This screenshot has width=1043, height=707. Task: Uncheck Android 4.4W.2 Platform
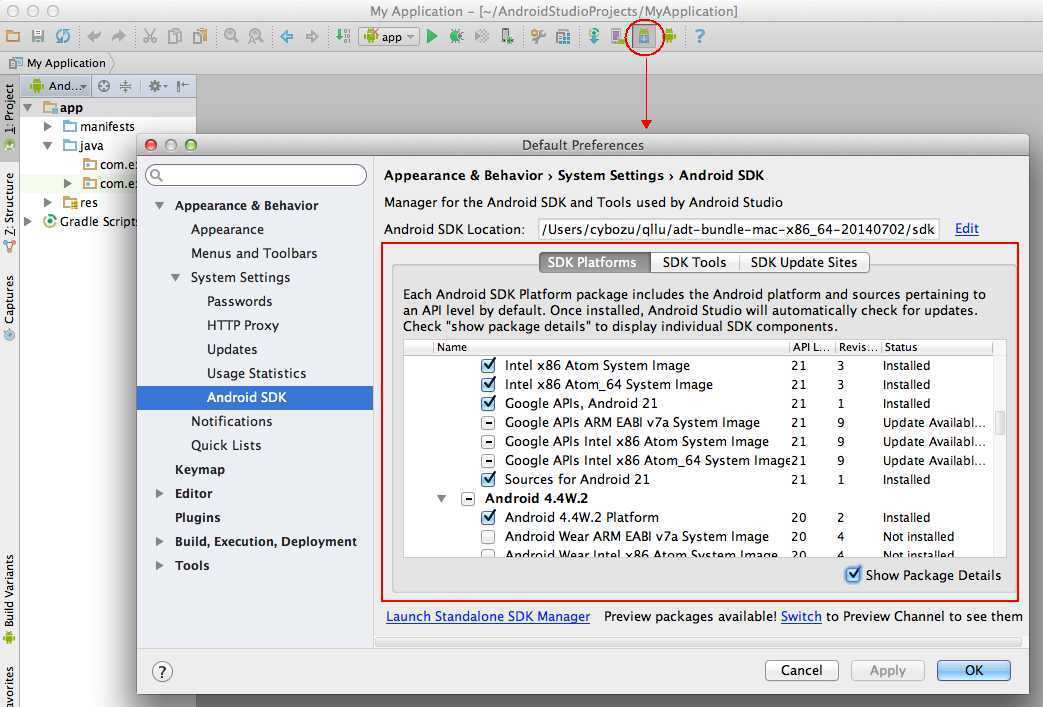pyautogui.click(x=488, y=517)
